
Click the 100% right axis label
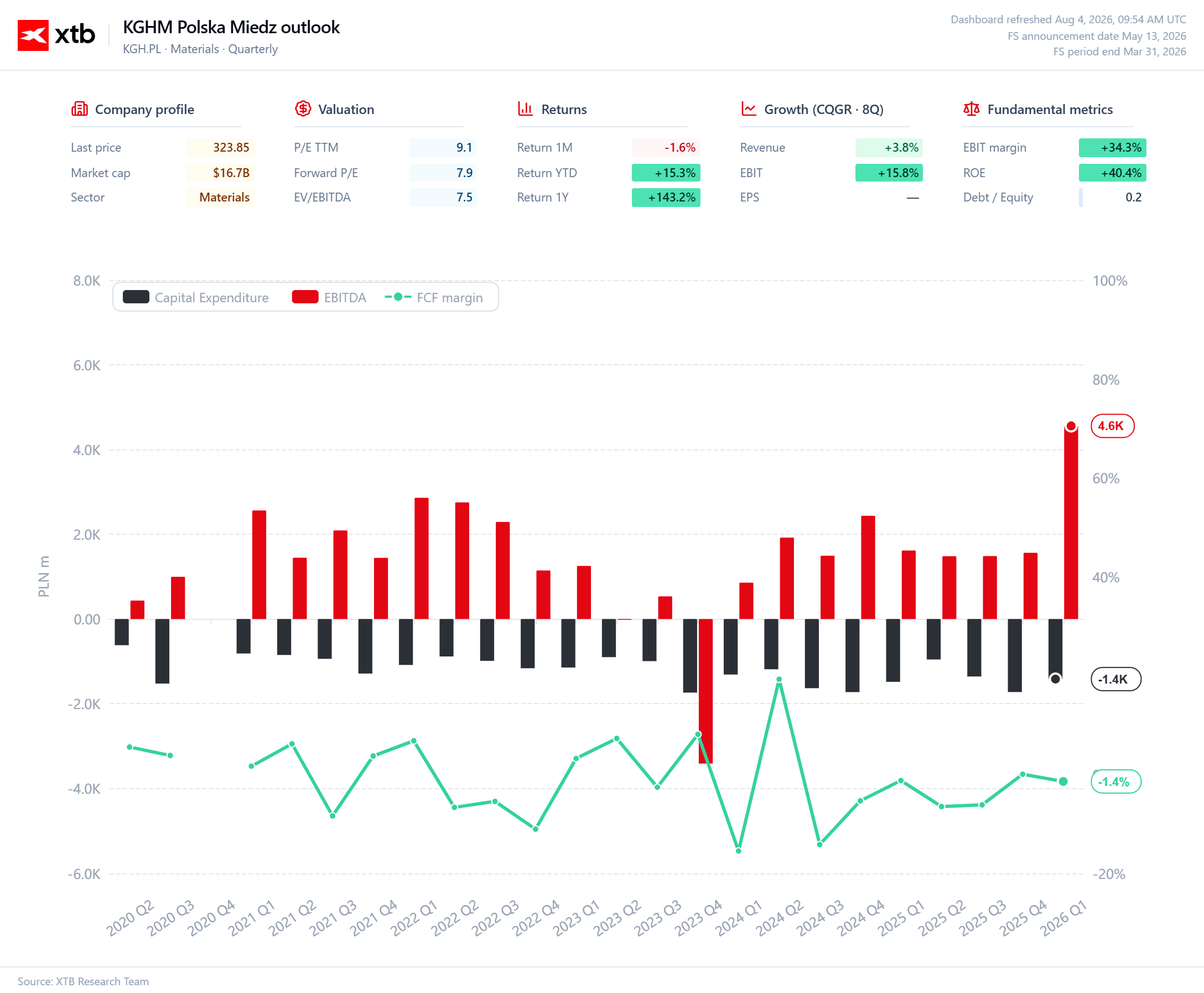click(x=1110, y=281)
